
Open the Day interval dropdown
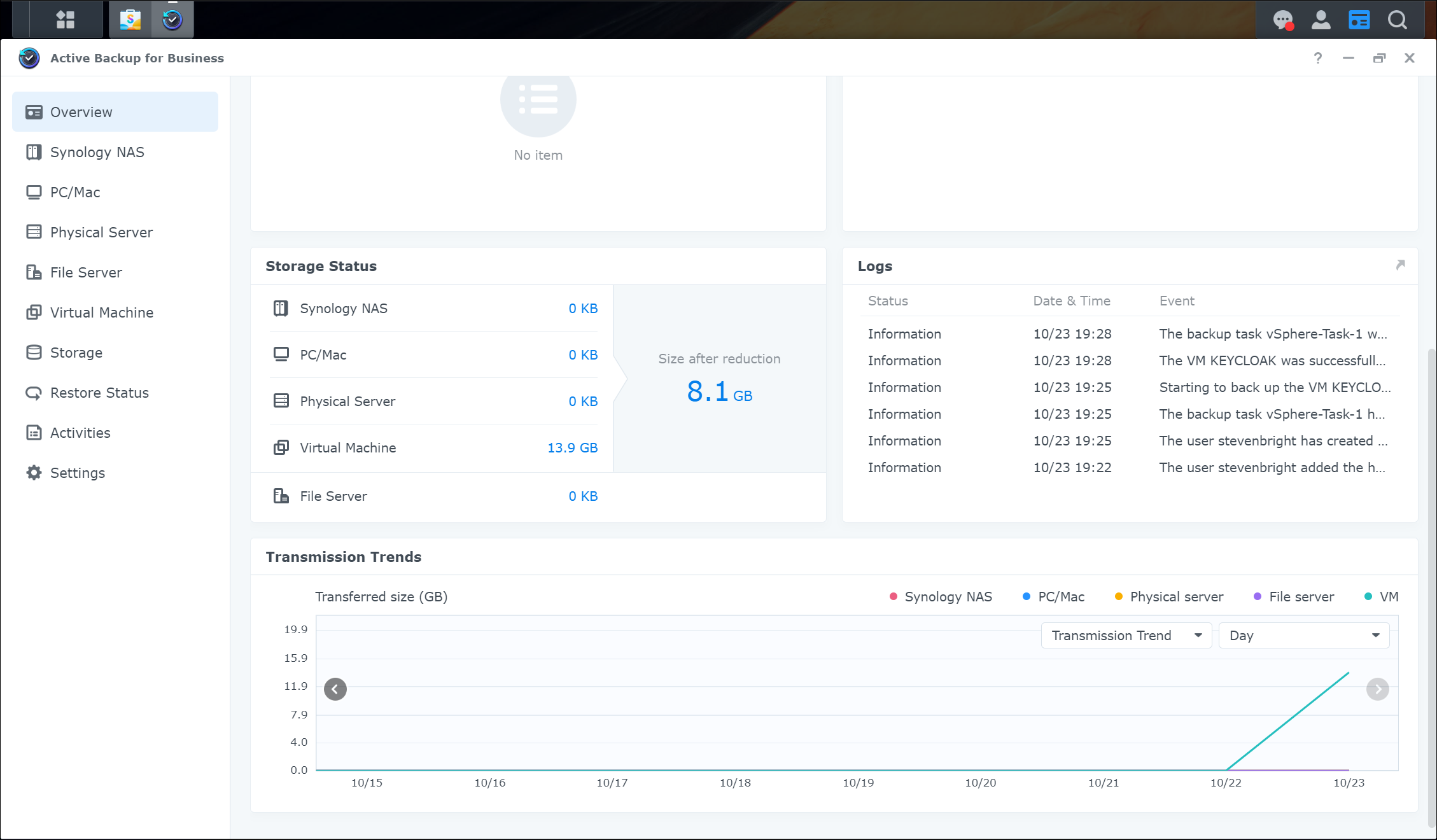click(x=1303, y=636)
